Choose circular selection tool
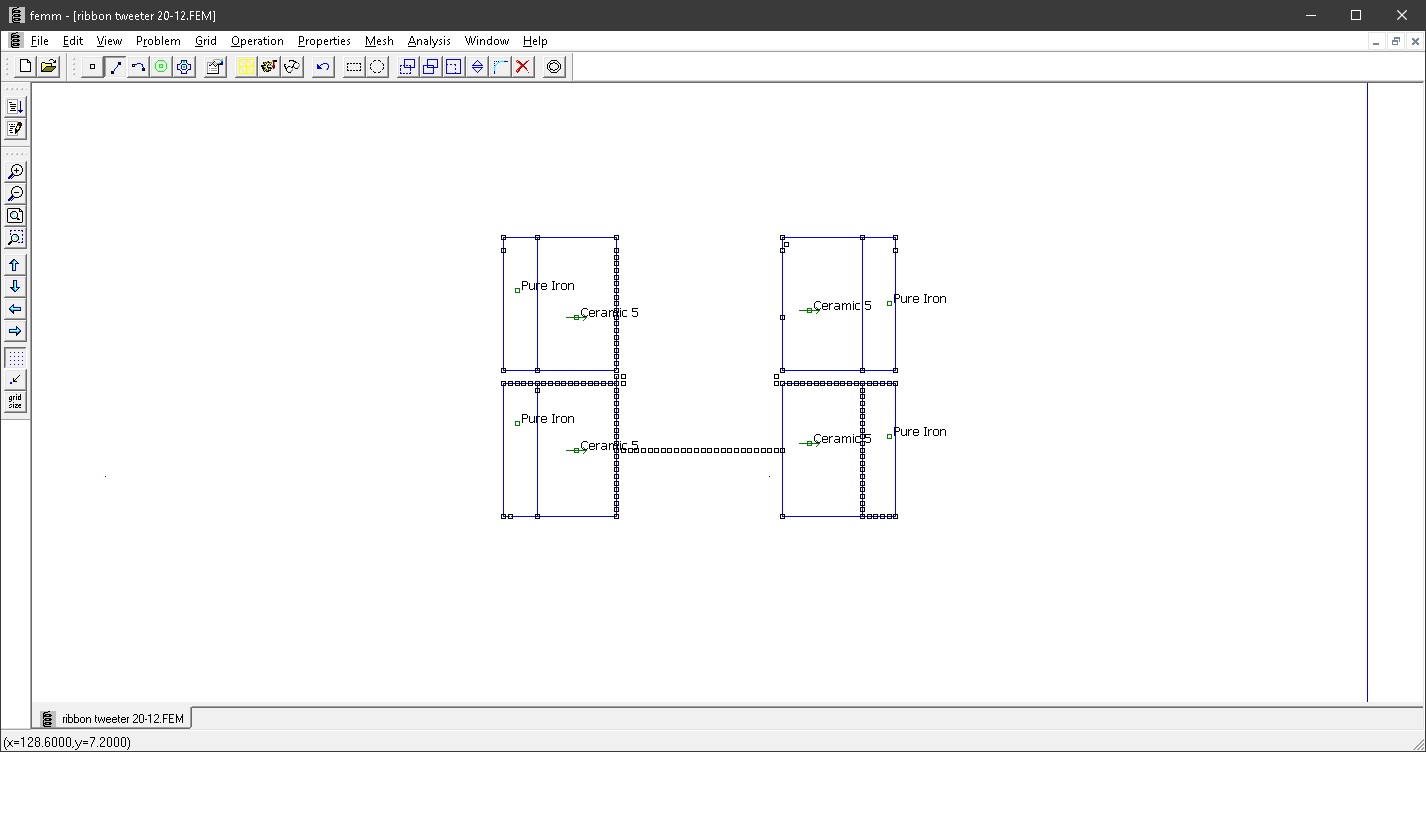The image size is (1426, 815). pos(377,67)
